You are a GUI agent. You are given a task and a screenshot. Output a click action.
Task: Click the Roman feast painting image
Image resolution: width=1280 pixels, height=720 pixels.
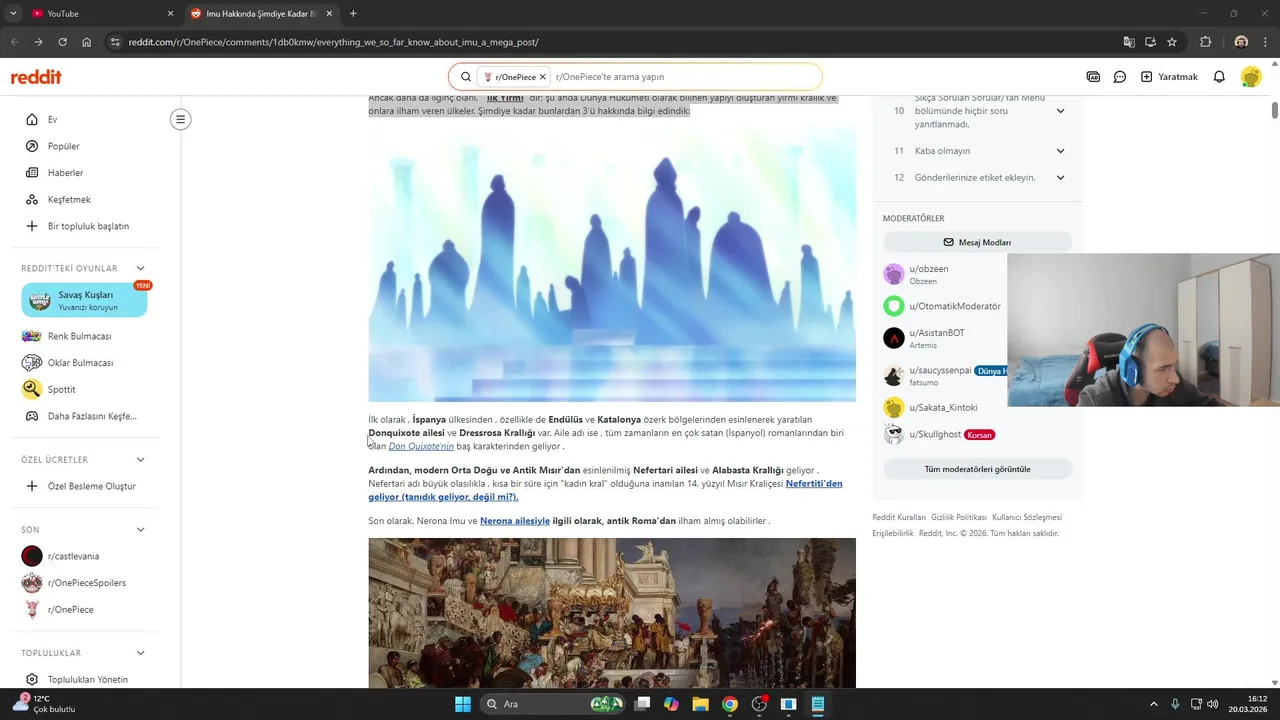click(x=612, y=613)
